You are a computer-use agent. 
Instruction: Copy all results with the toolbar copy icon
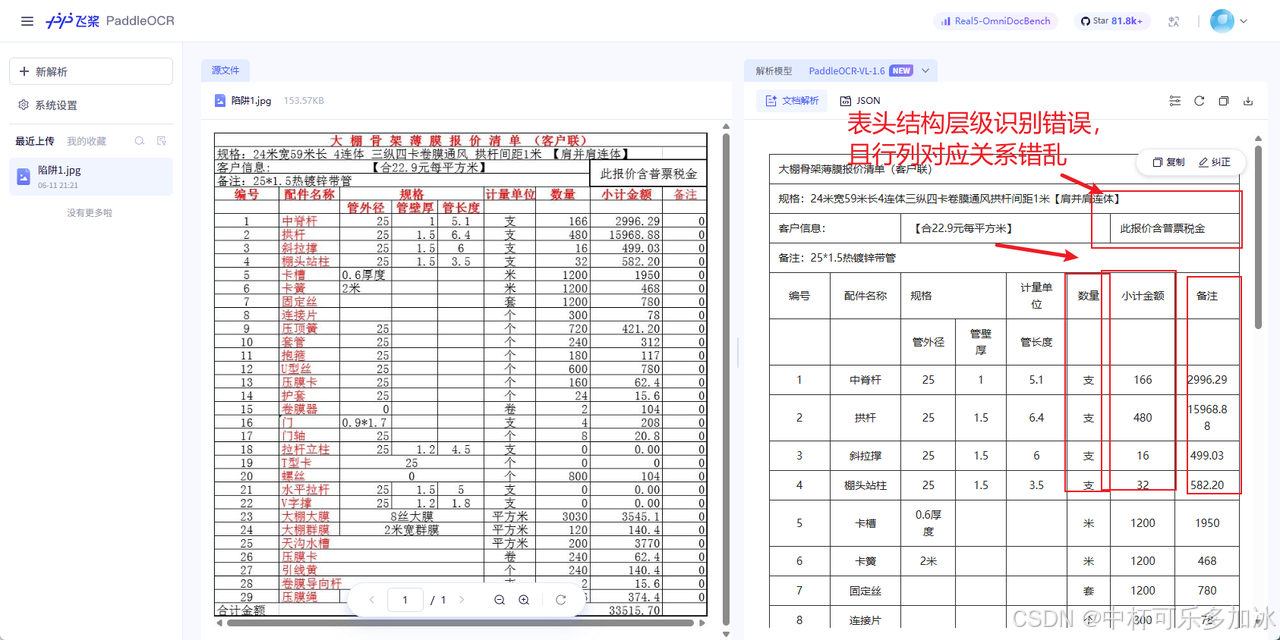pyautogui.click(x=1224, y=101)
